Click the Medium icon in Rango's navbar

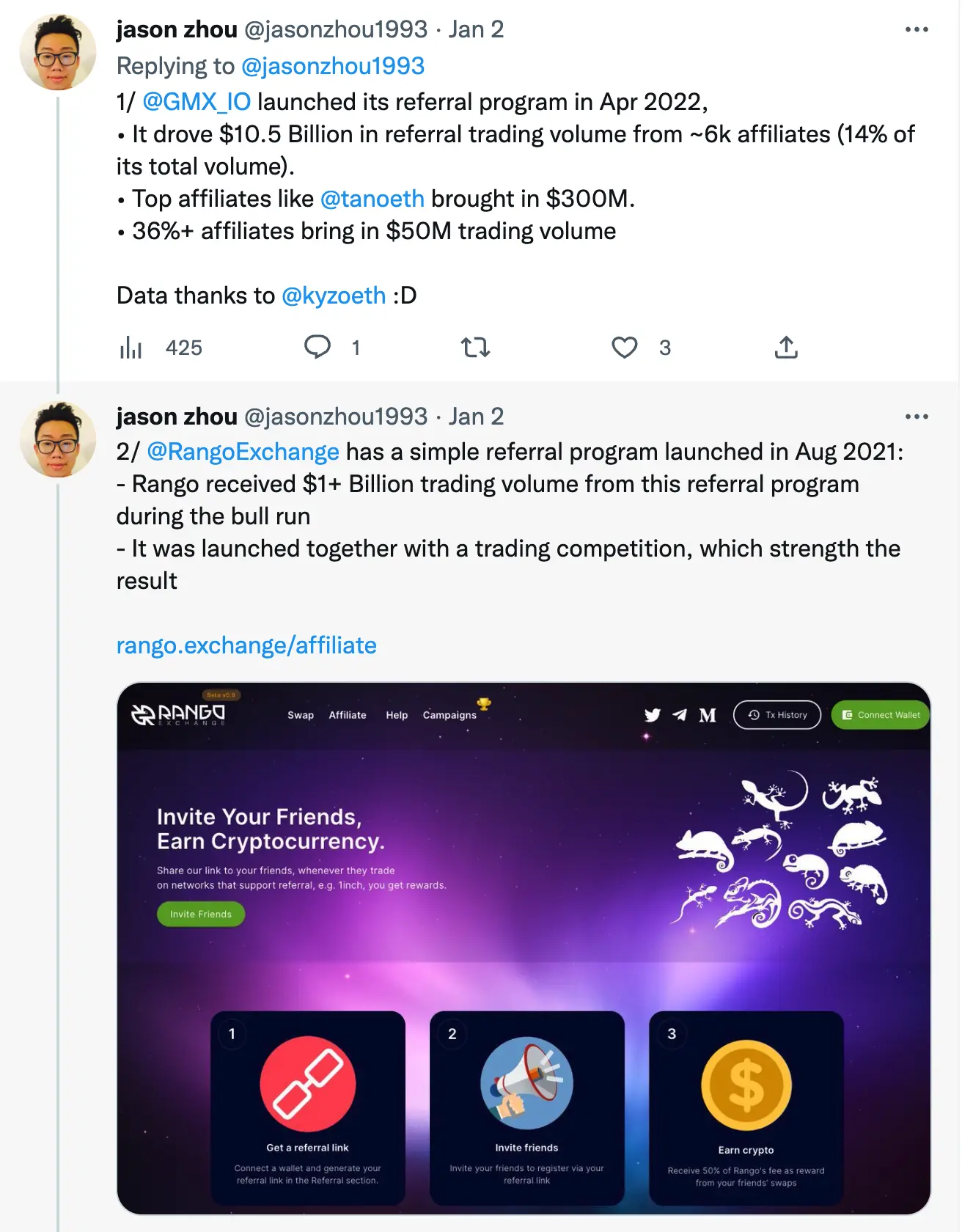tap(705, 714)
